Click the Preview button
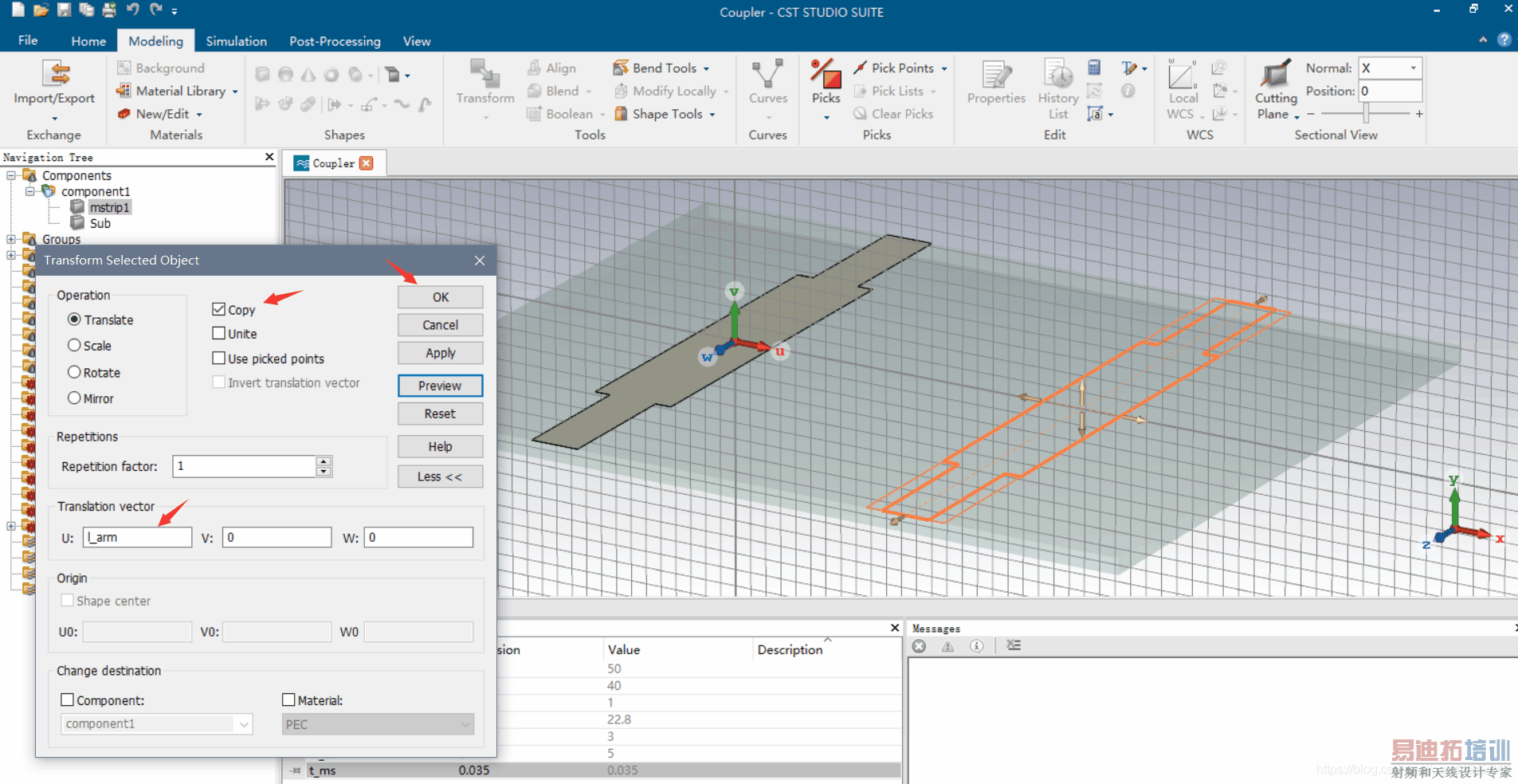The height and width of the screenshot is (784, 1518). 440,386
